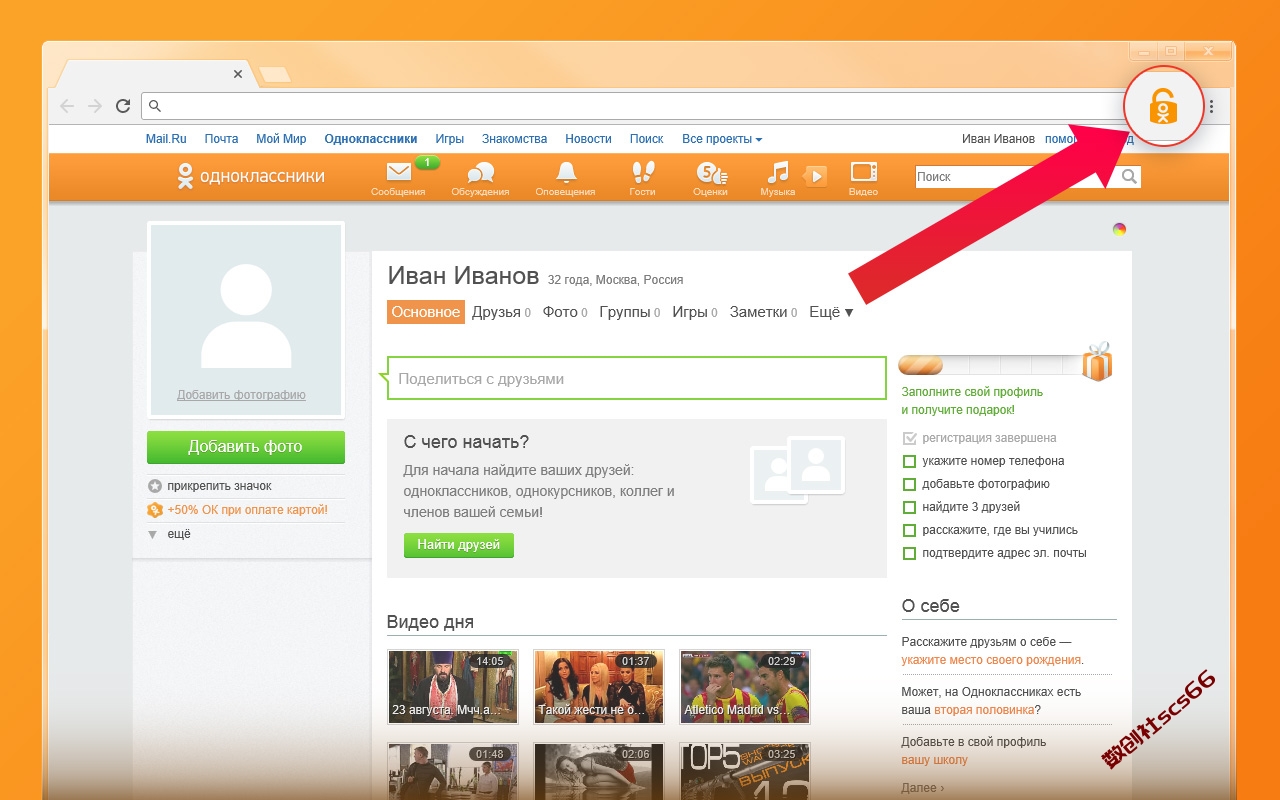The height and width of the screenshot is (800, 1280).
Task: Click the profile avatar placeholder
Action: (246, 320)
